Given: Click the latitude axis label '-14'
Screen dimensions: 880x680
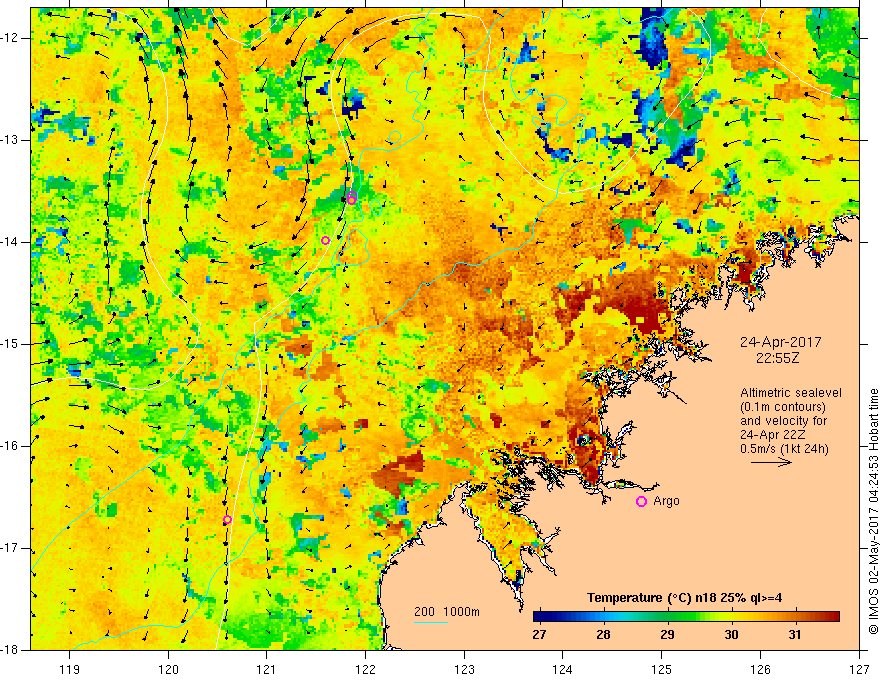Looking at the screenshot, I should (10, 242).
